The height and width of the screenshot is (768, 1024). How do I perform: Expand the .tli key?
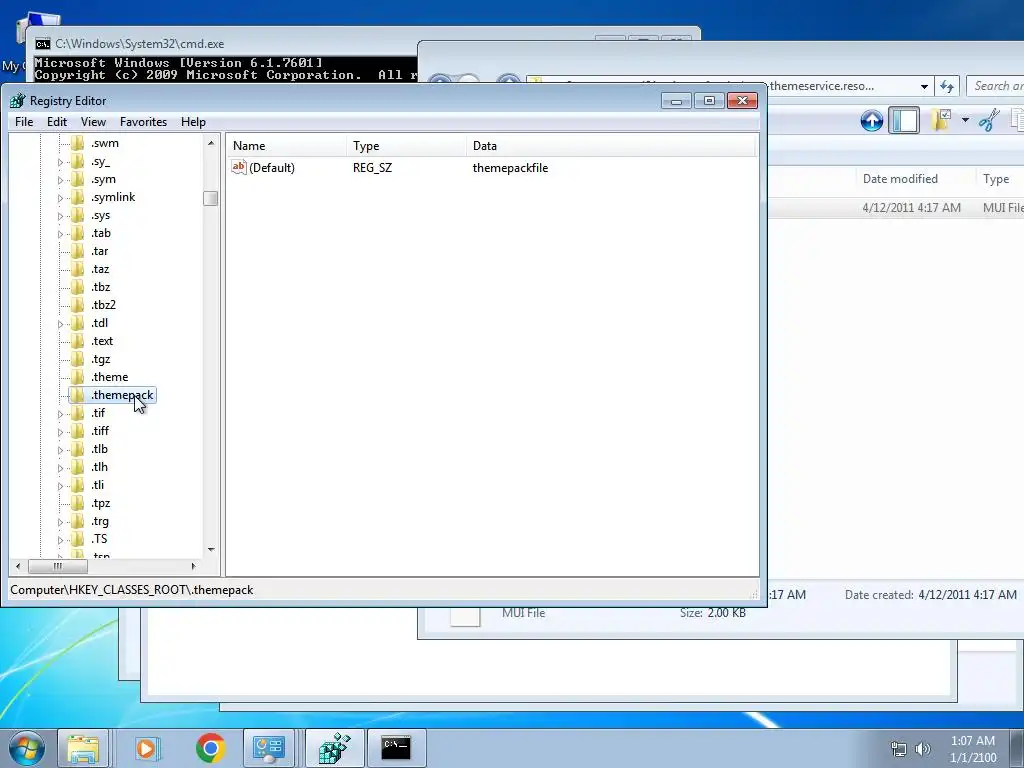coord(60,486)
